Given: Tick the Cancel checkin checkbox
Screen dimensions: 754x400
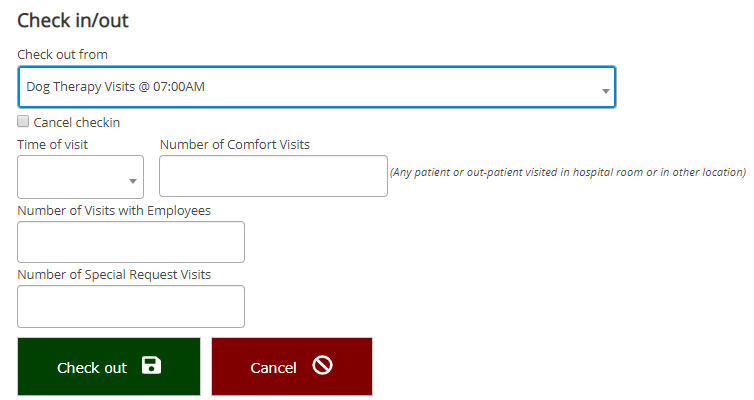Looking at the screenshot, I should tap(23, 122).
